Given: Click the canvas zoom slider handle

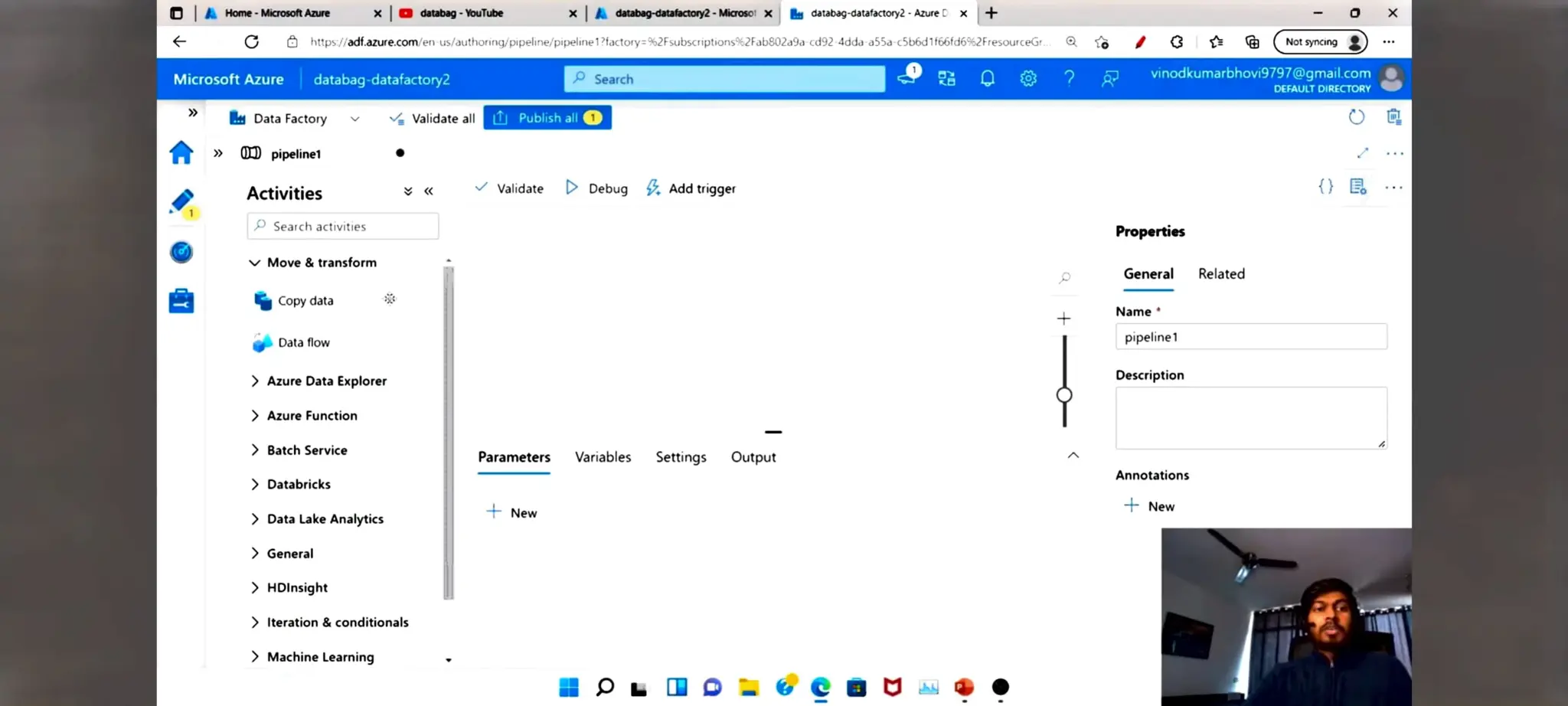Looking at the screenshot, I should 1064,395.
